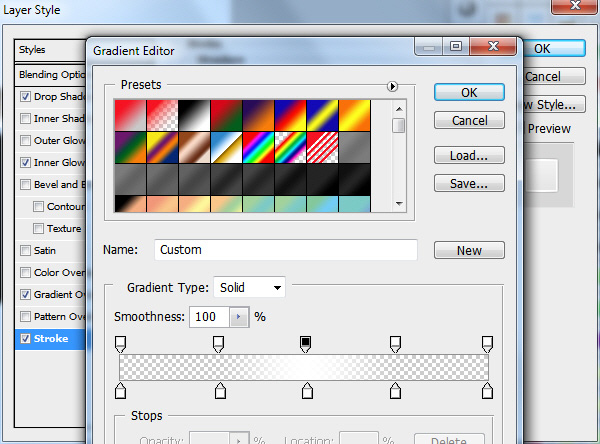This screenshot has height=444, width=600.
Task: Pick the red to green gradient preset
Action: click(x=226, y=116)
